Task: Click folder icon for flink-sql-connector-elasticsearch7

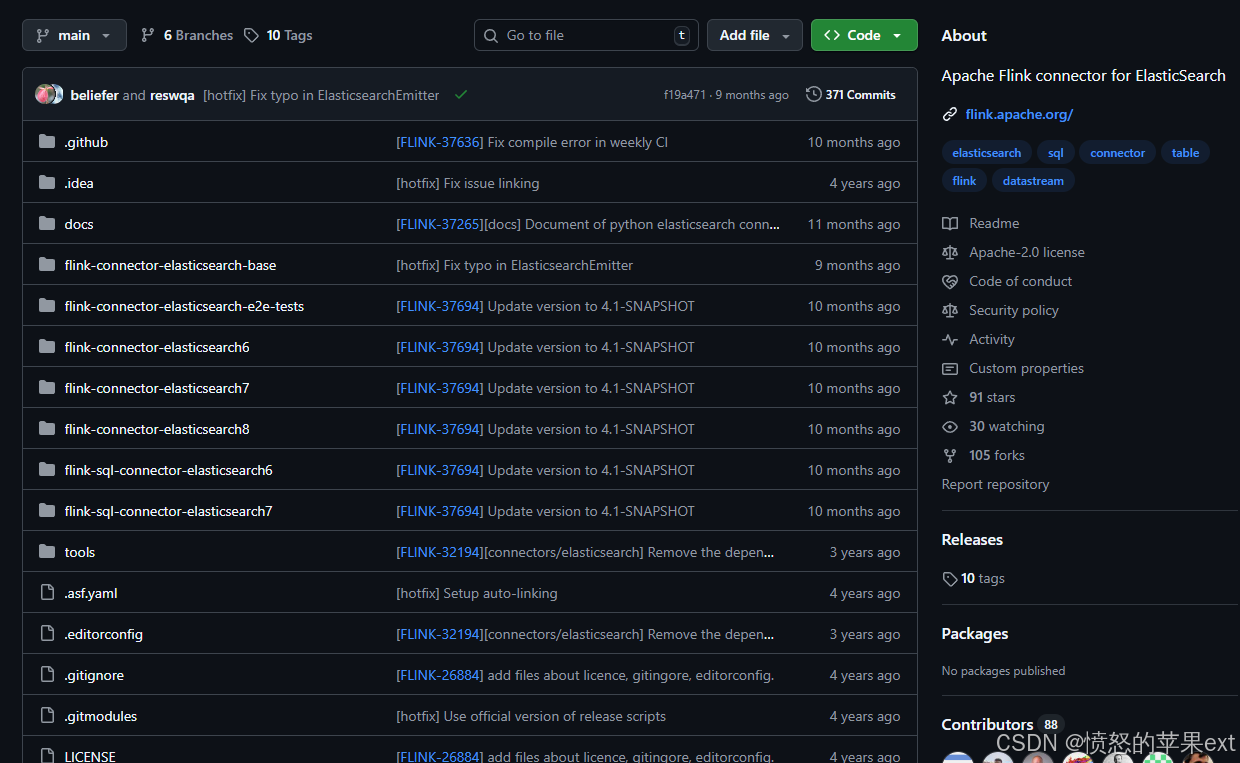Action: pyautogui.click(x=47, y=511)
